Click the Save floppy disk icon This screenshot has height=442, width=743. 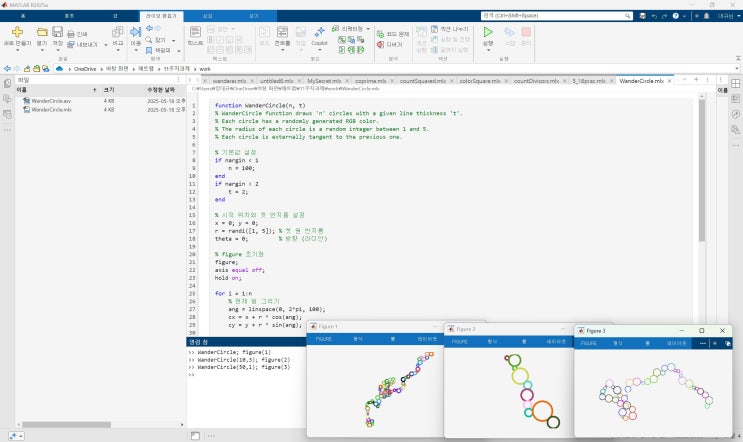(x=57, y=32)
